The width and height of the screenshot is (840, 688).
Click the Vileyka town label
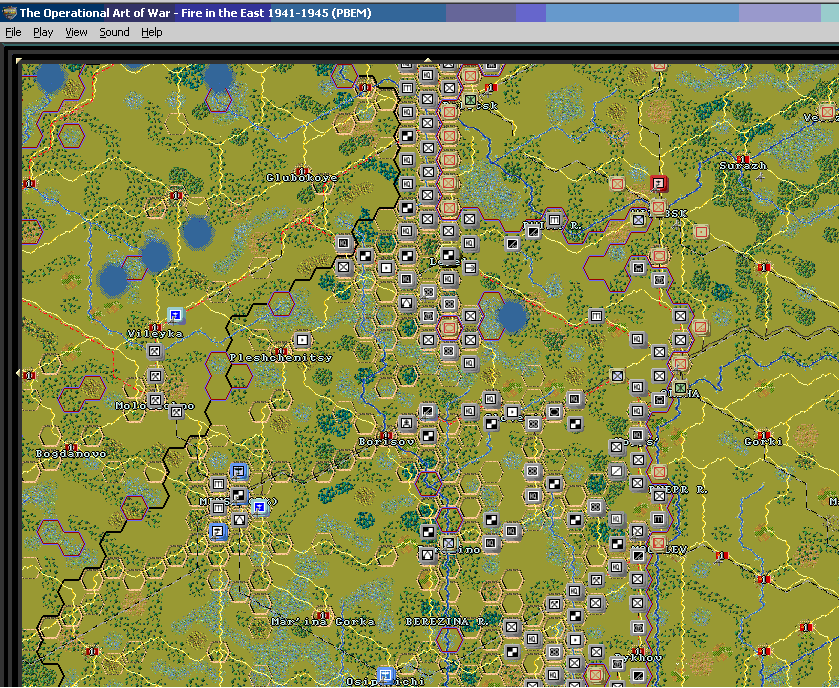point(155,334)
